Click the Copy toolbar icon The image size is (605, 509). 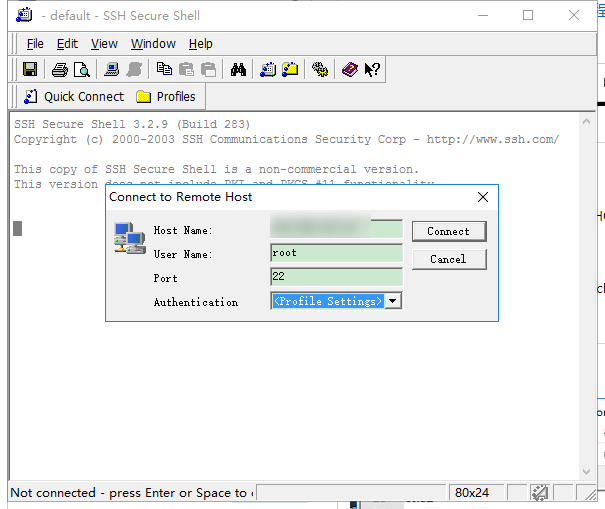(164, 69)
